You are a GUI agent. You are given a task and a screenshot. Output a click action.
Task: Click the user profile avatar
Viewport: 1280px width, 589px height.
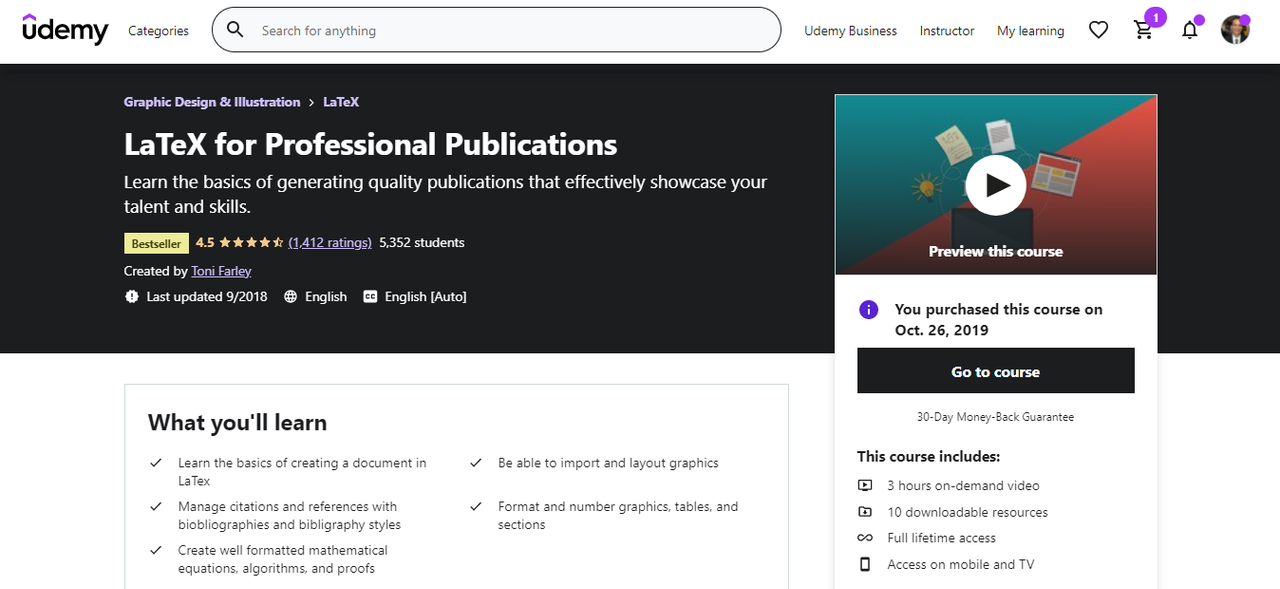click(x=1235, y=30)
